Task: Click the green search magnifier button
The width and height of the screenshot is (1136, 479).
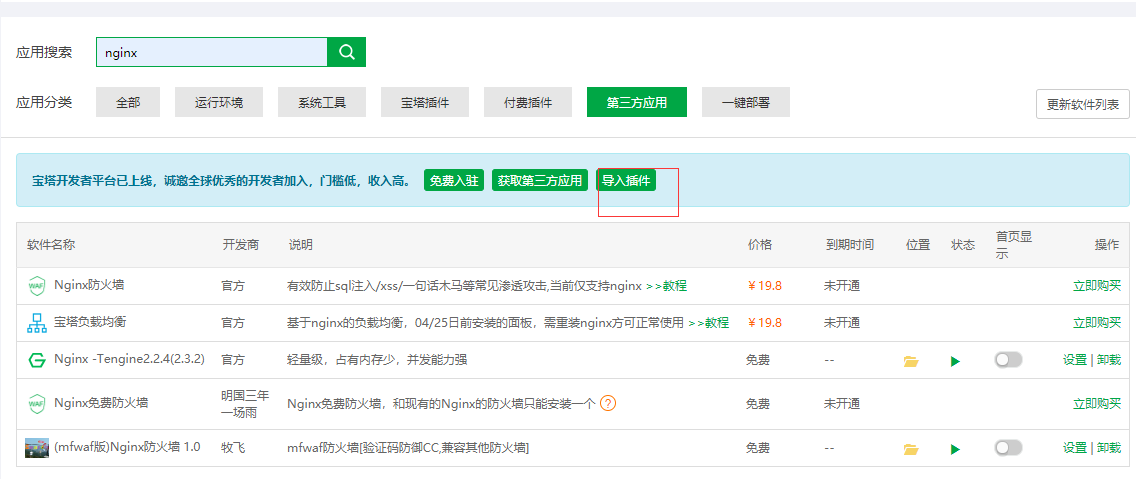Action: [346, 52]
